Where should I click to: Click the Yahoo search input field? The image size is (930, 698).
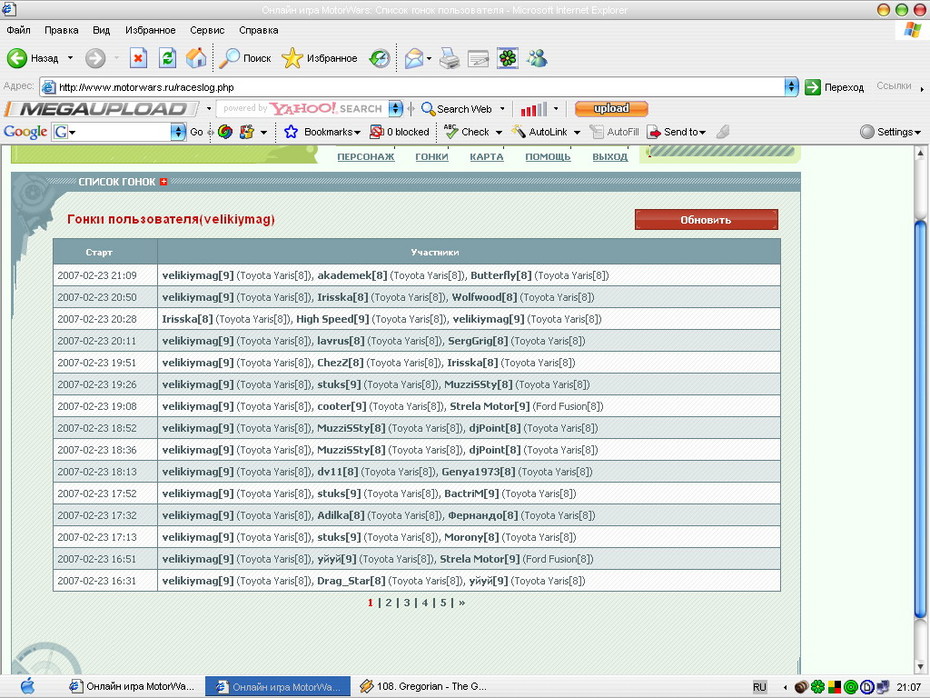click(x=302, y=109)
